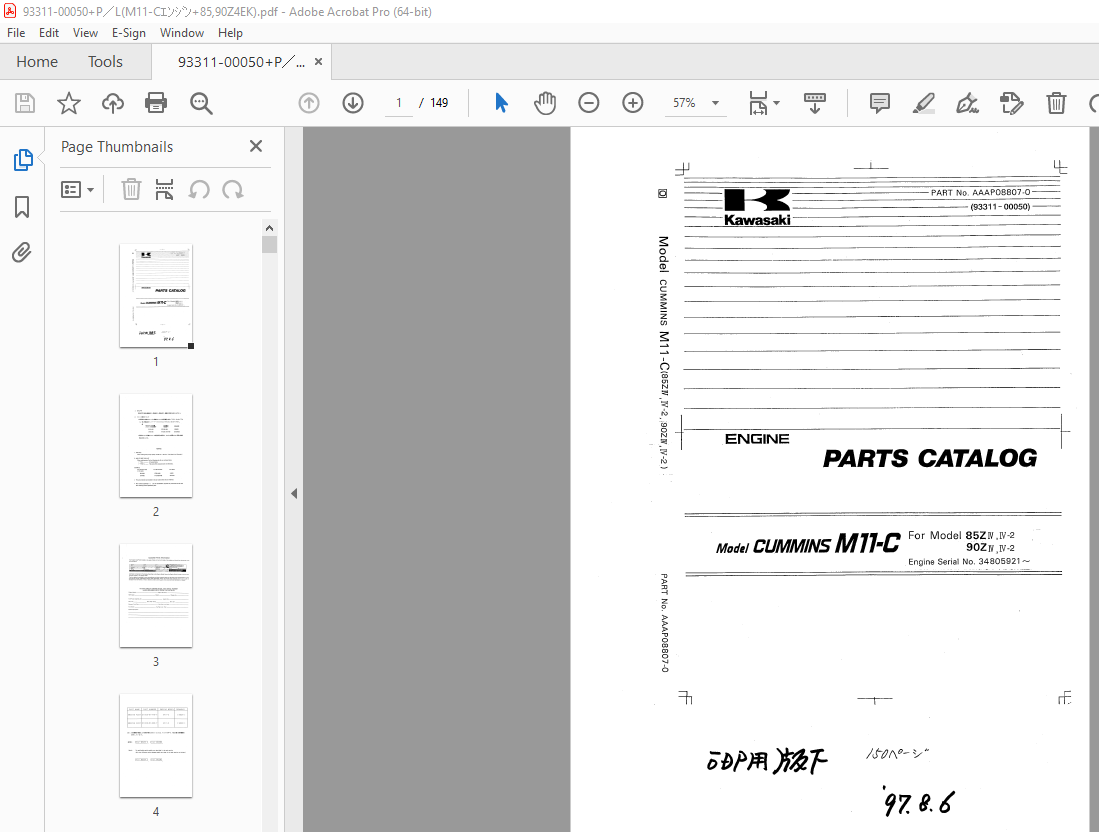Click the Save file icon
1099x832 pixels.
click(25, 103)
